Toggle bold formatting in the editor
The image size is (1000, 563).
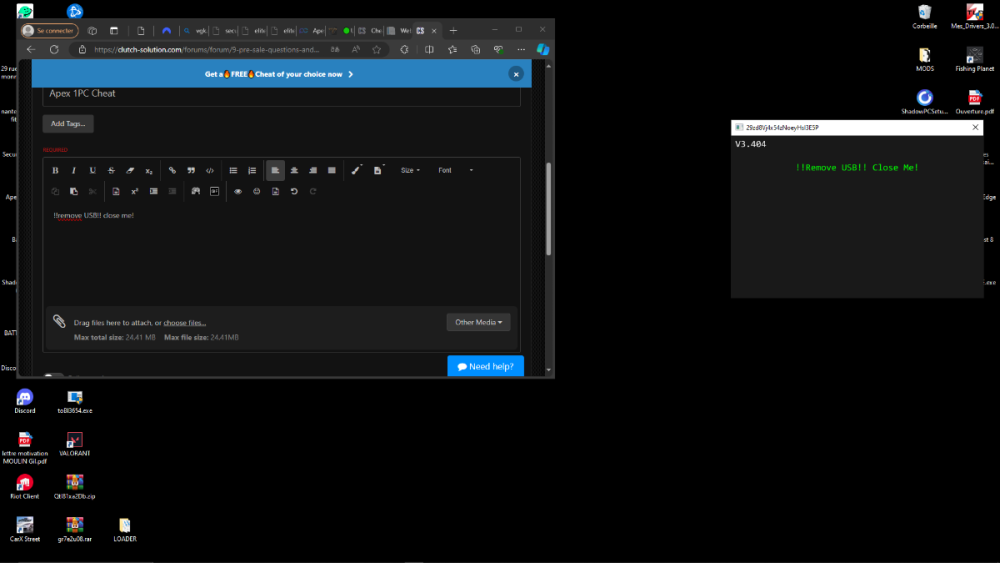(55, 171)
